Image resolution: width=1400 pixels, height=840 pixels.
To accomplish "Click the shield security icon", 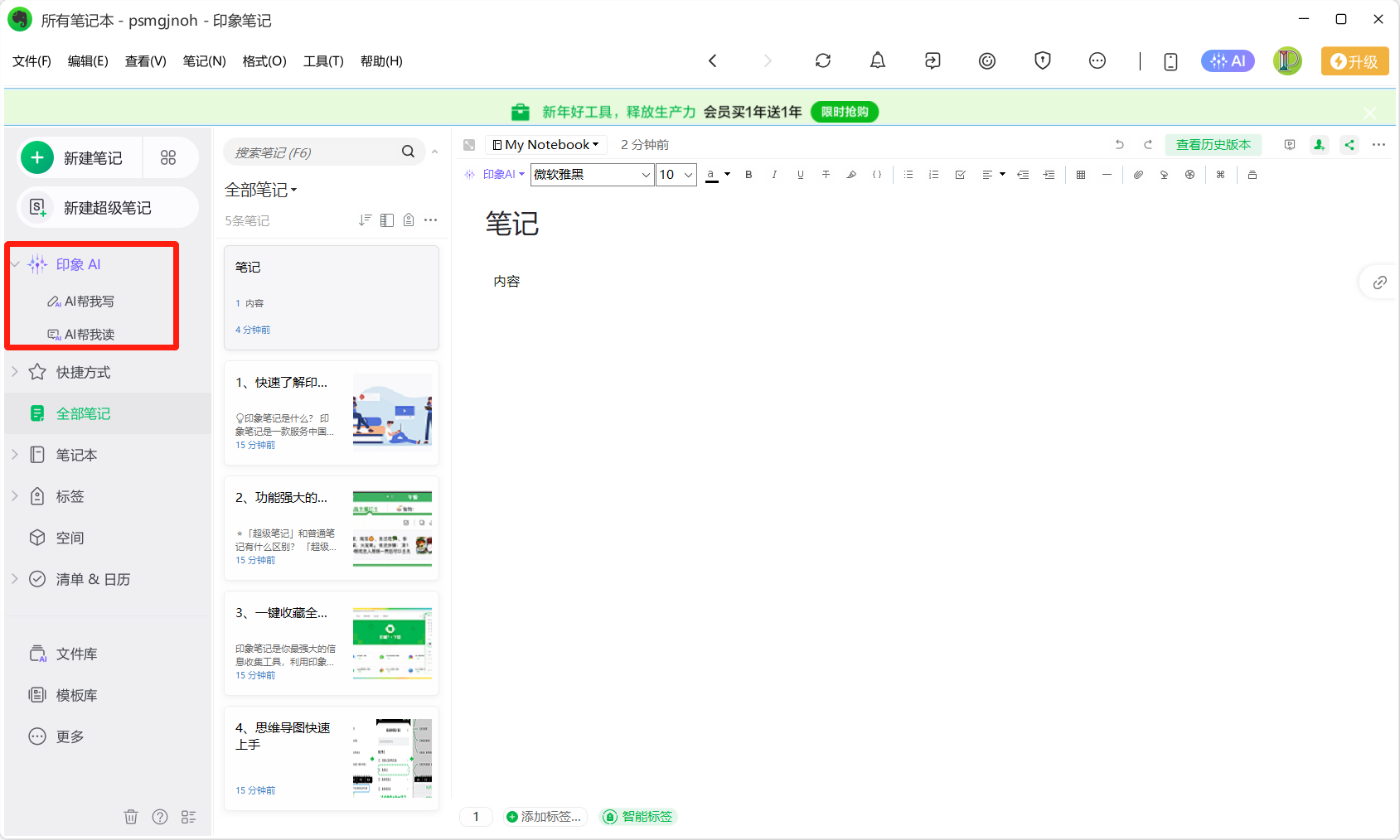I will 1043,60.
